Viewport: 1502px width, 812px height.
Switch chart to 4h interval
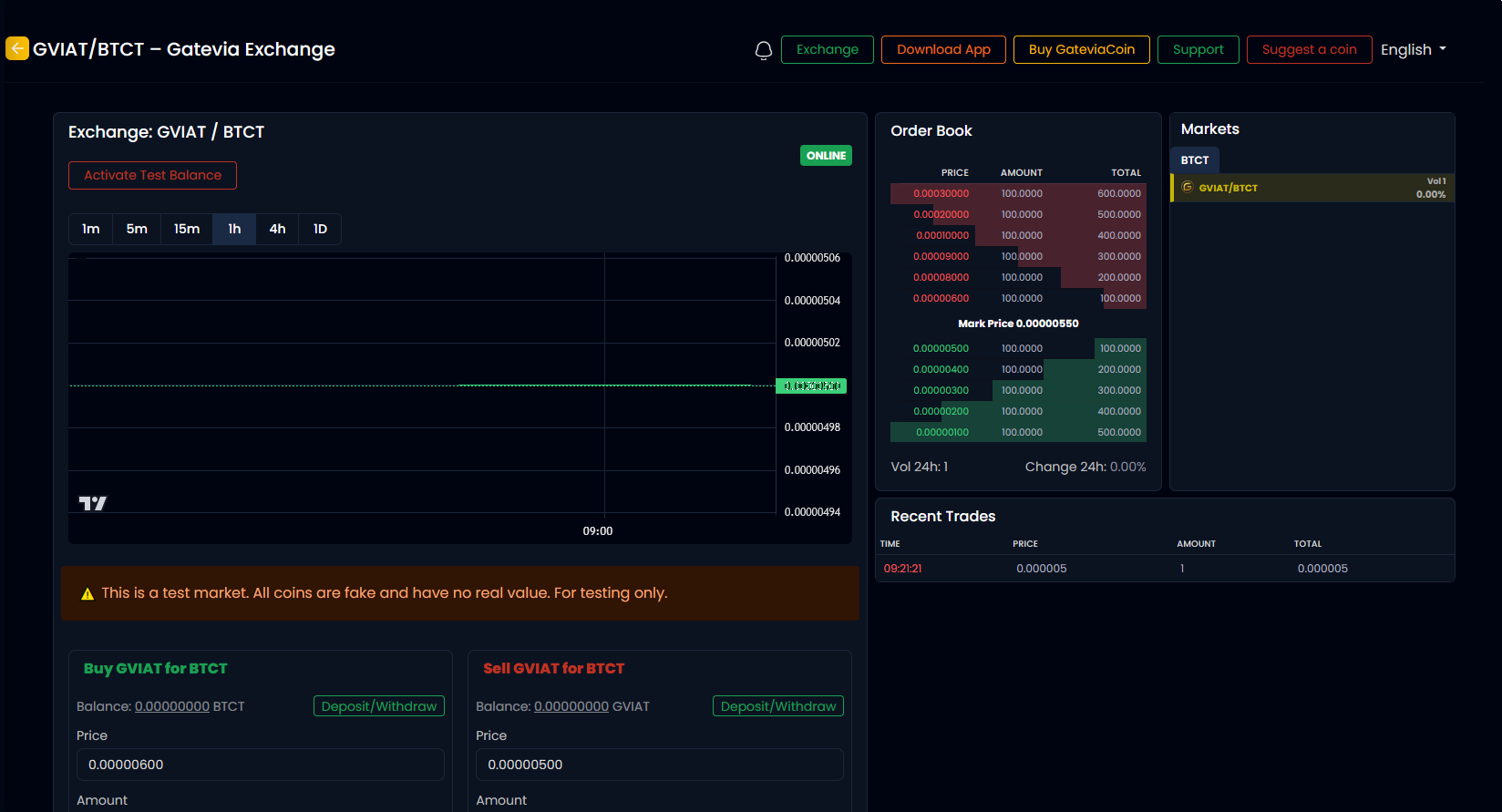pos(277,229)
